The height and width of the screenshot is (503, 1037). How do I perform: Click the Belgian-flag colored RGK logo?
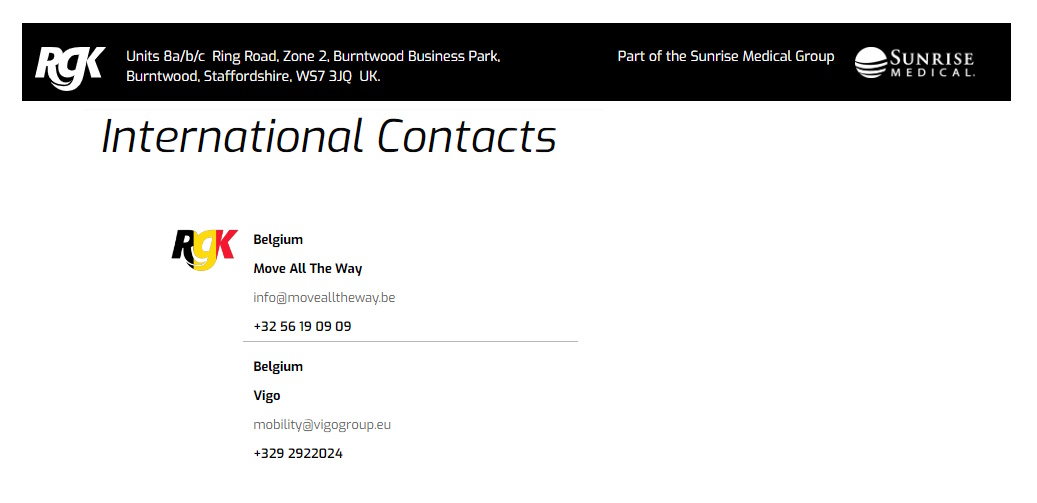(204, 249)
